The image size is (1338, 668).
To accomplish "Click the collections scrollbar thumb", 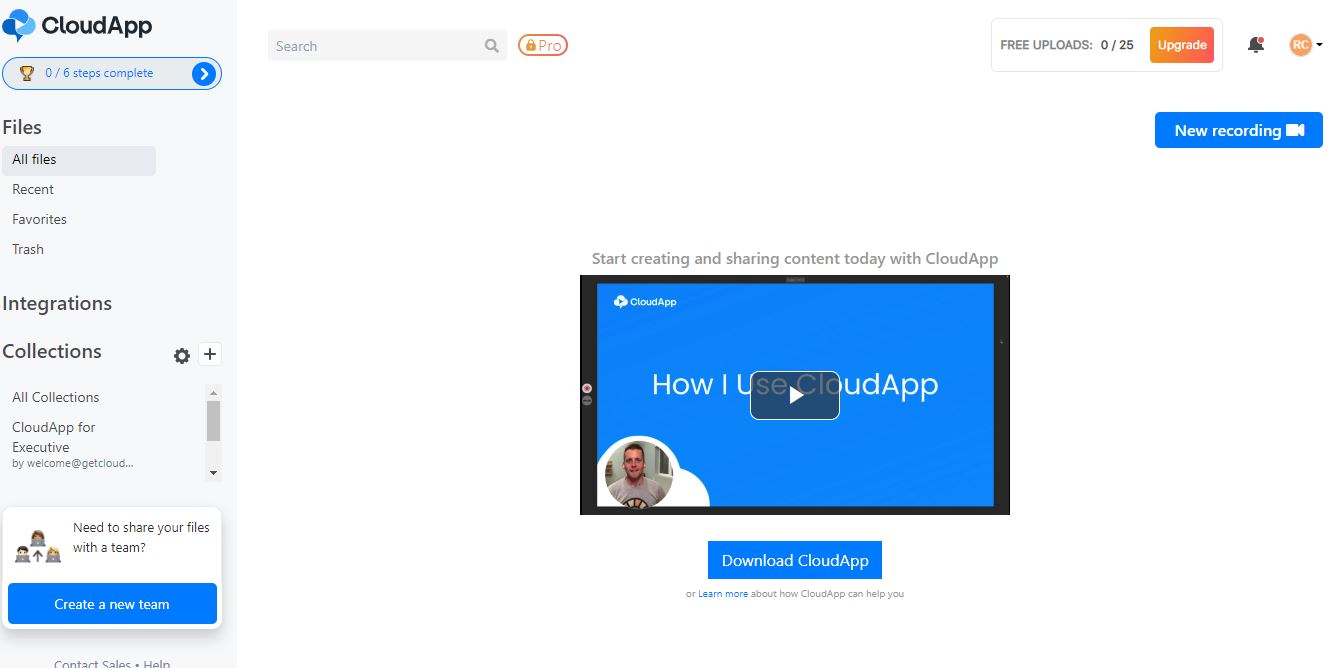I will [x=213, y=421].
